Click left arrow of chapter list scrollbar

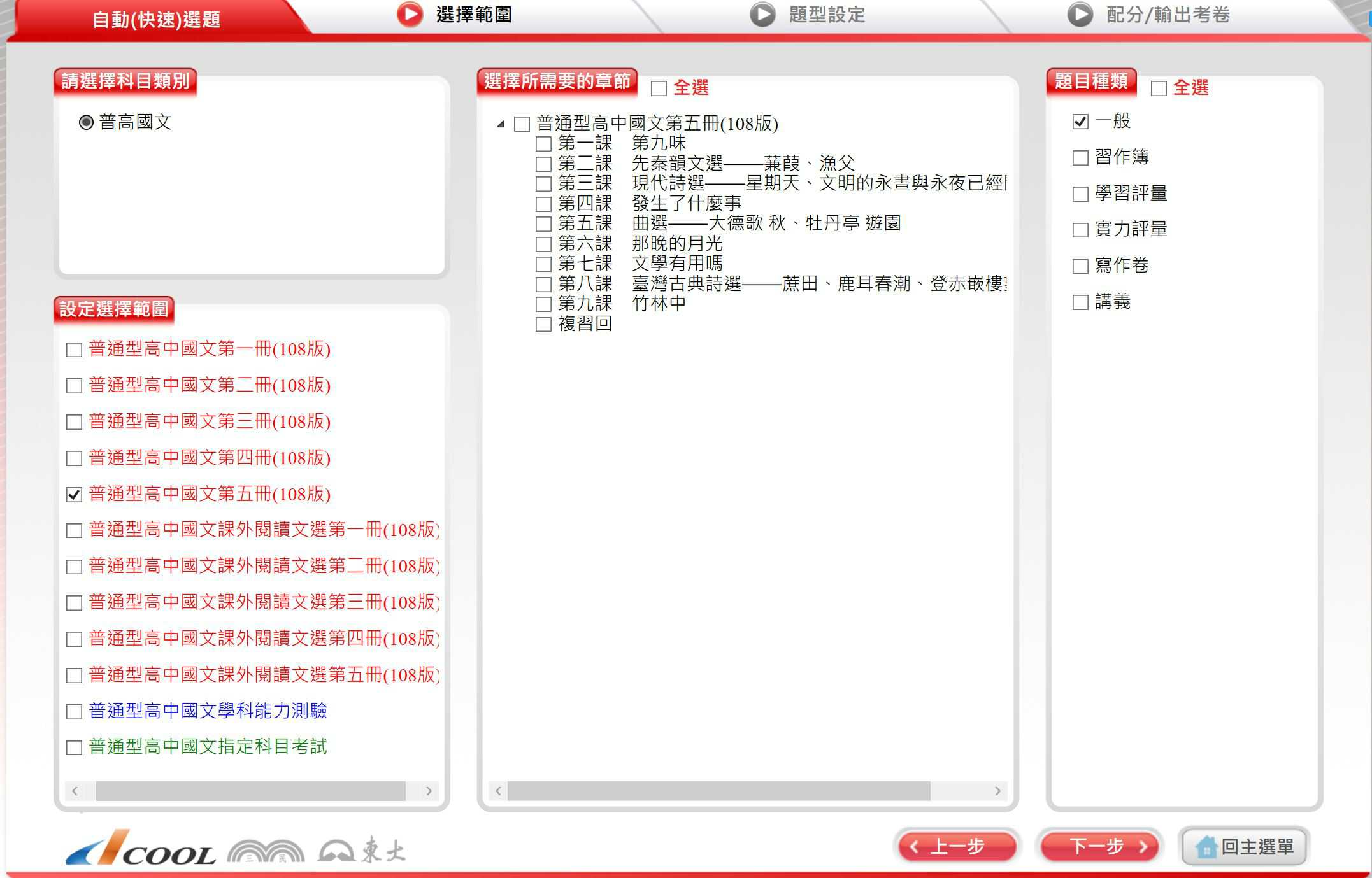tap(499, 791)
